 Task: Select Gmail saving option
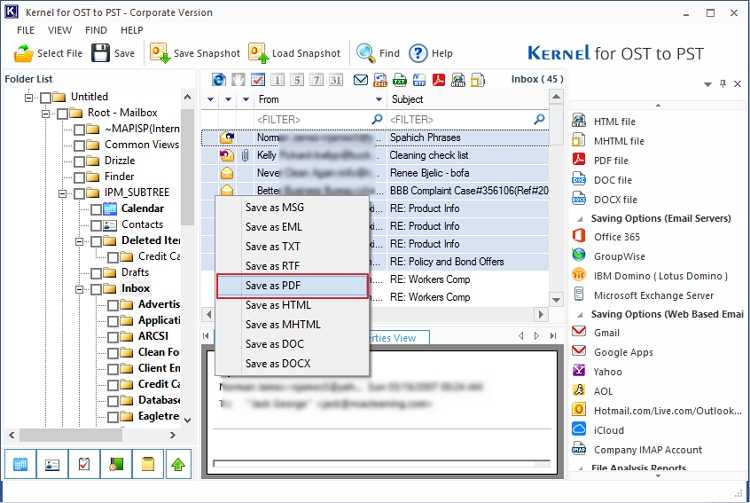click(x=607, y=333)
